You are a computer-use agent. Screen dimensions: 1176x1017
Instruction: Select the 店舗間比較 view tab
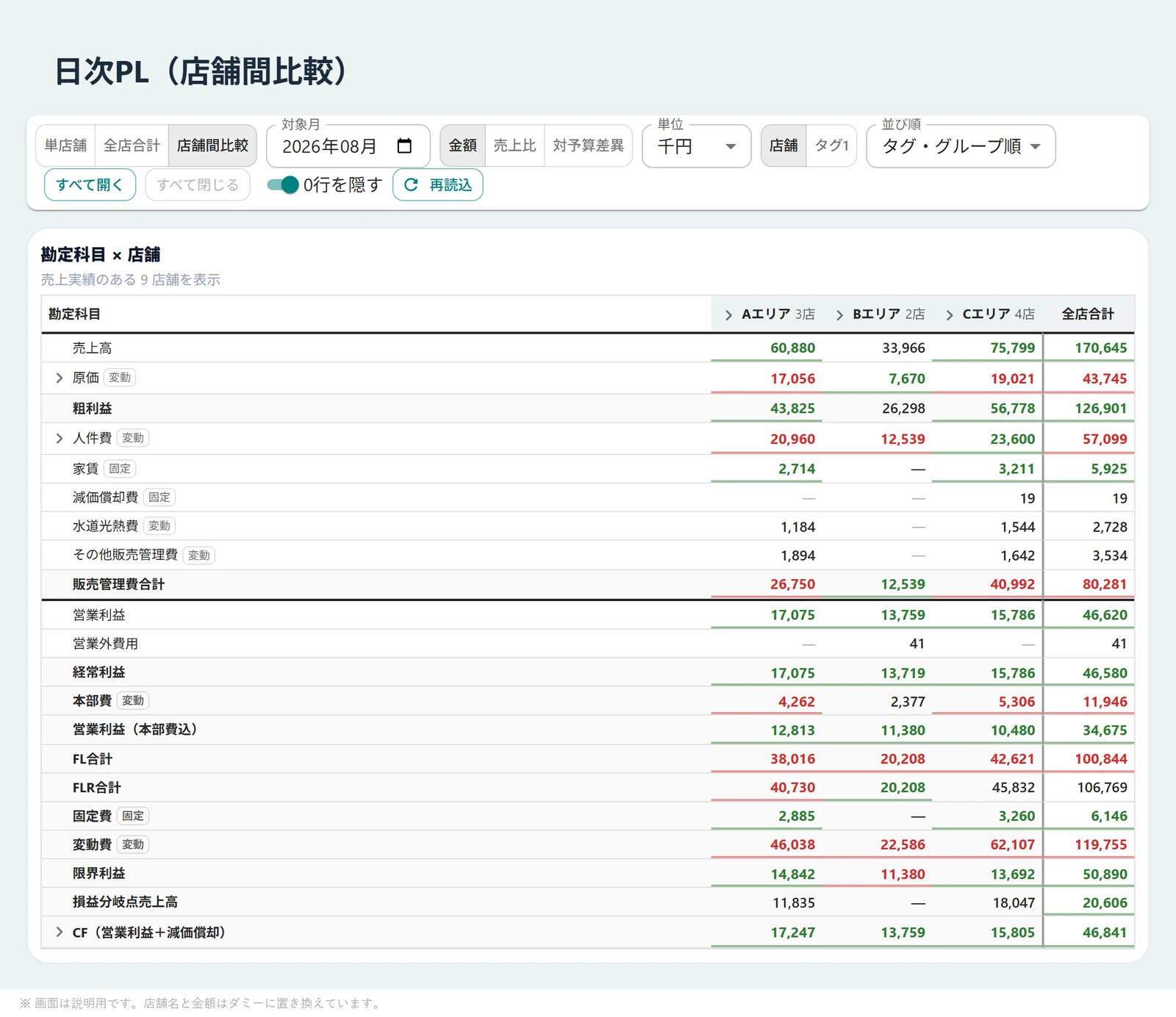212,145
